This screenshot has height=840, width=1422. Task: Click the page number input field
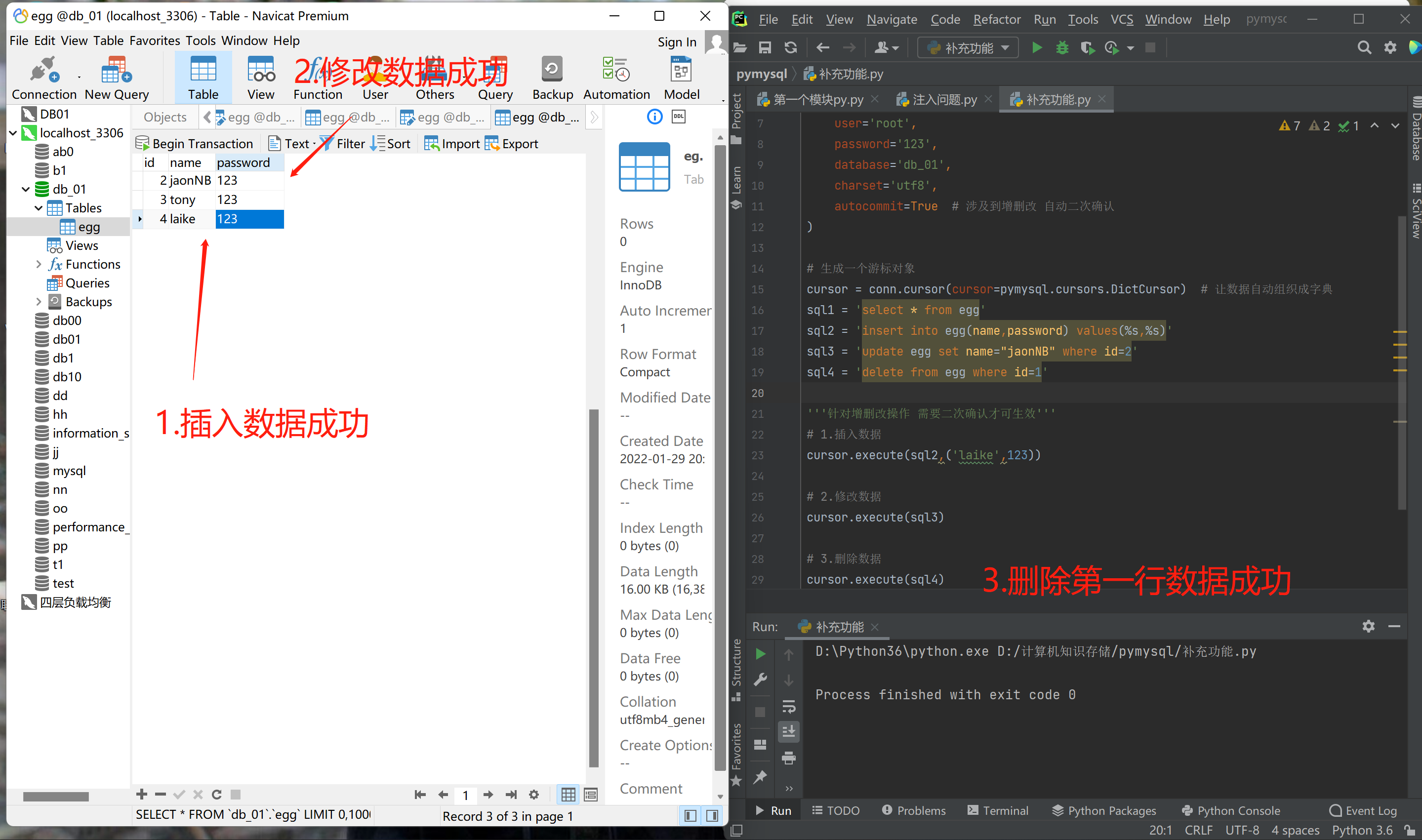(465, 795)
